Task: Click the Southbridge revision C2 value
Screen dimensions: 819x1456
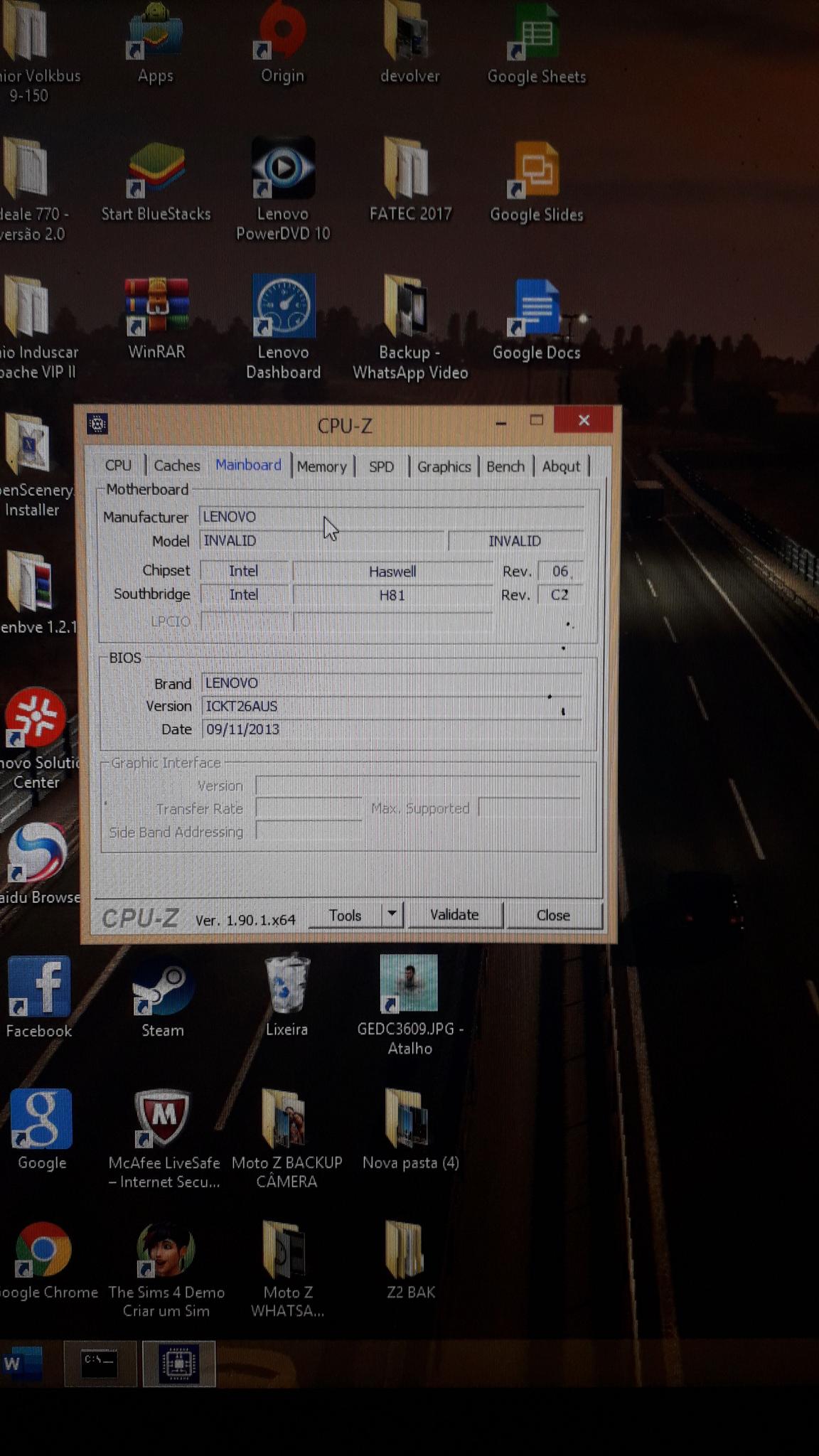Action: click(x=560, y=595)
